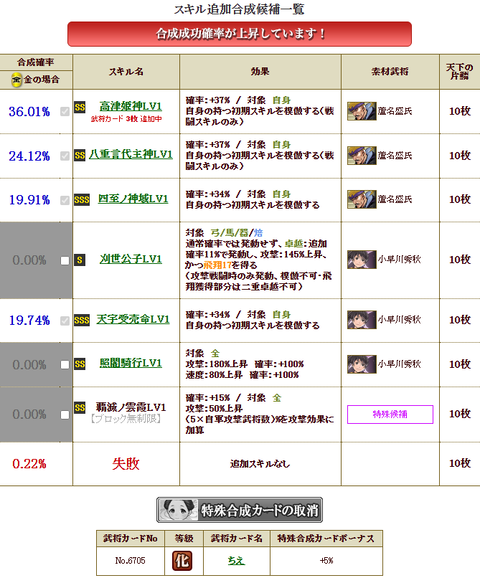The height and width of the screenshot is (578, 480).
Task: Click the スキル追加合成候補一覧 title
Action: tap(239, 9)
